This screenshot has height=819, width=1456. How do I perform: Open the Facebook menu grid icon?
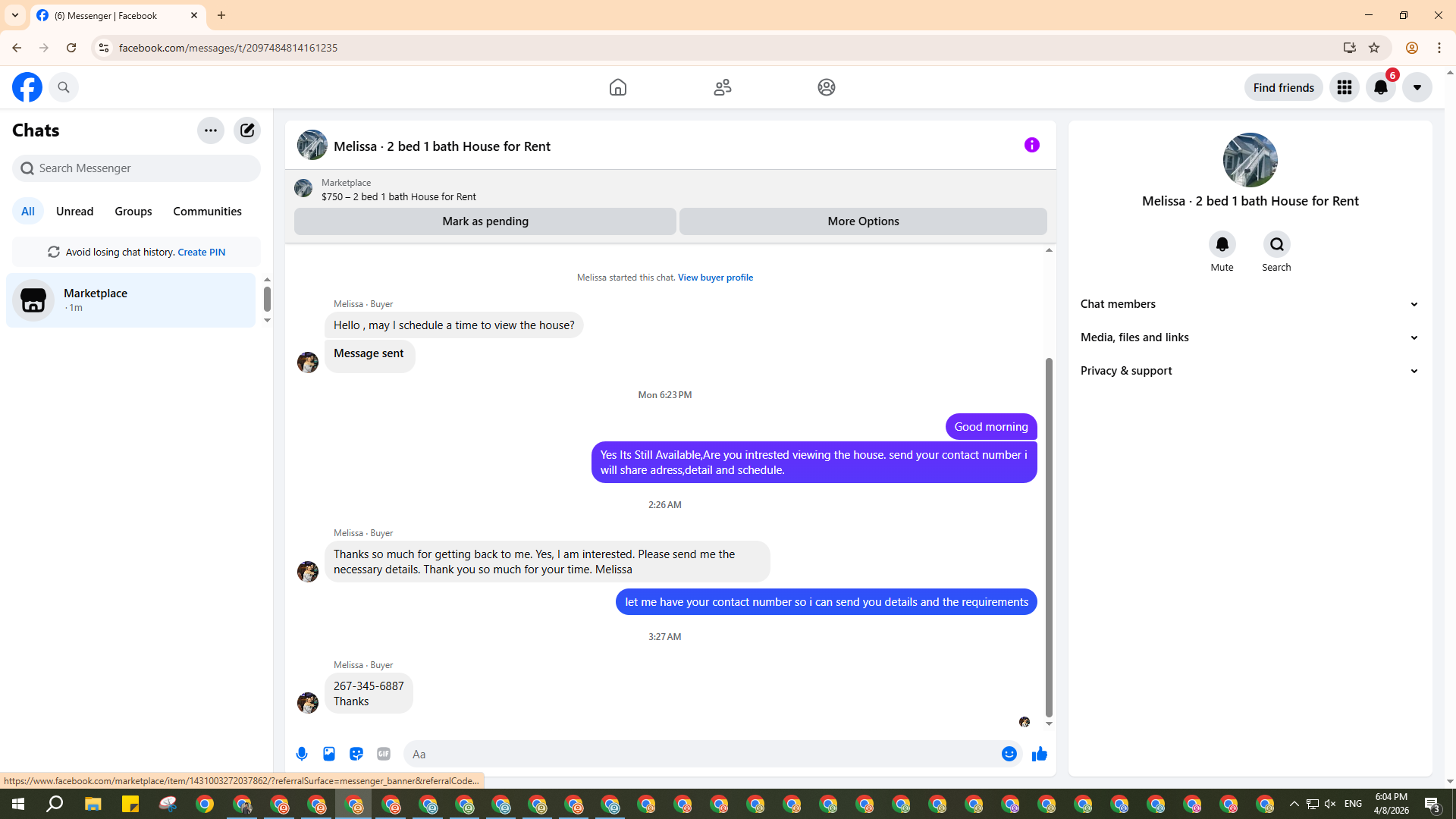pyautogui.click(x=1344, y=87)
